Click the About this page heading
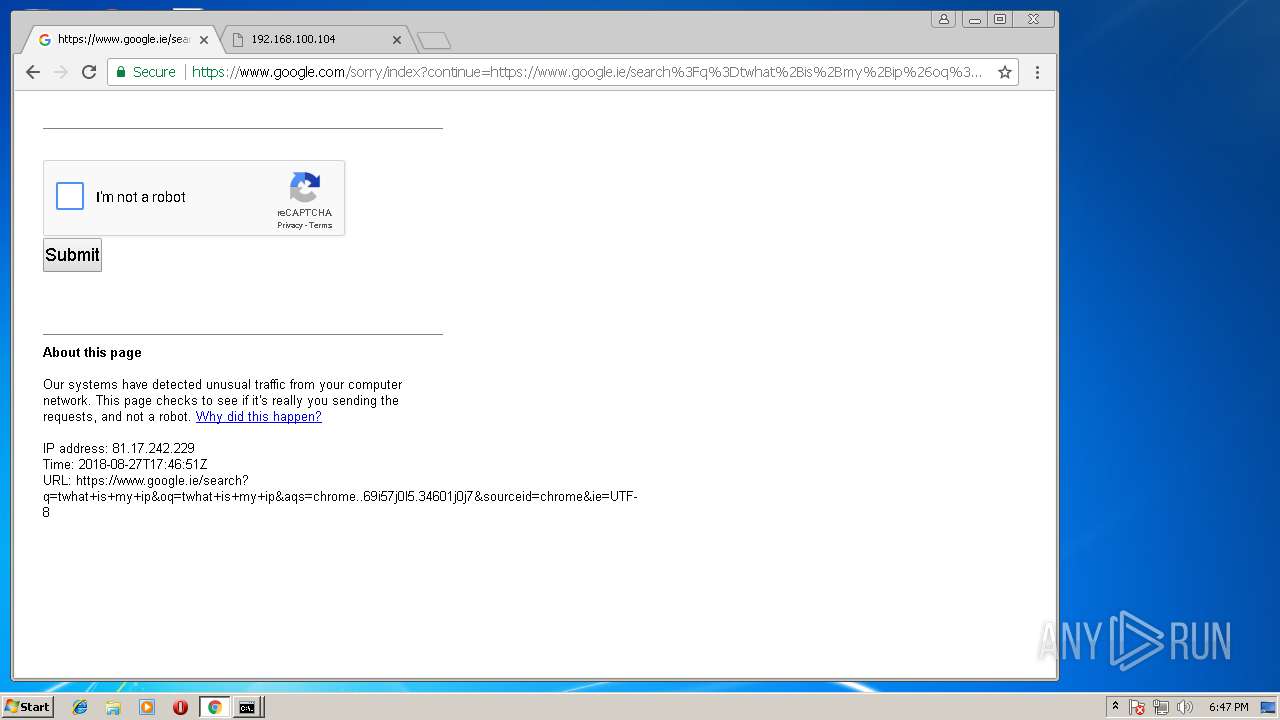 [92, 353]
